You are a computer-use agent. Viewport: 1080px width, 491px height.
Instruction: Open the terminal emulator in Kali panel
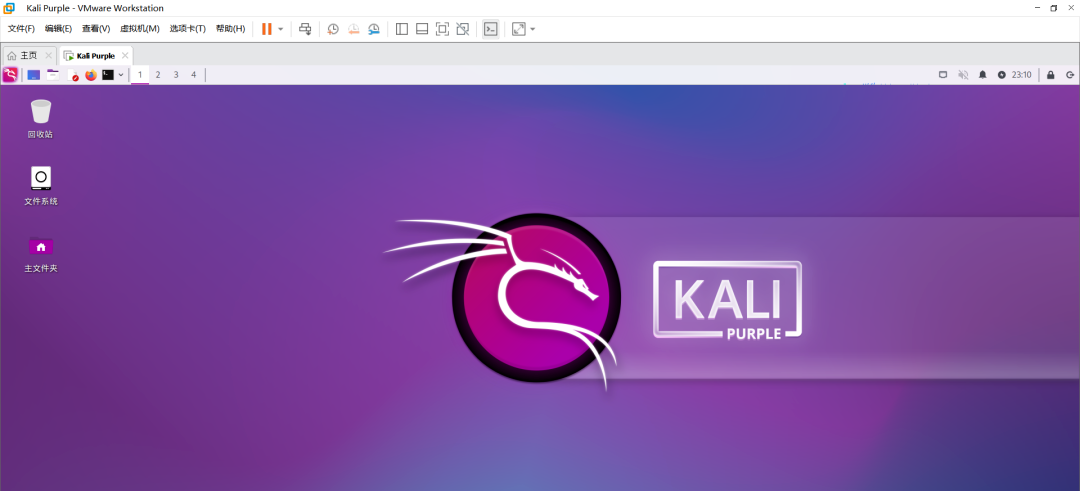(x=108, y=74)
